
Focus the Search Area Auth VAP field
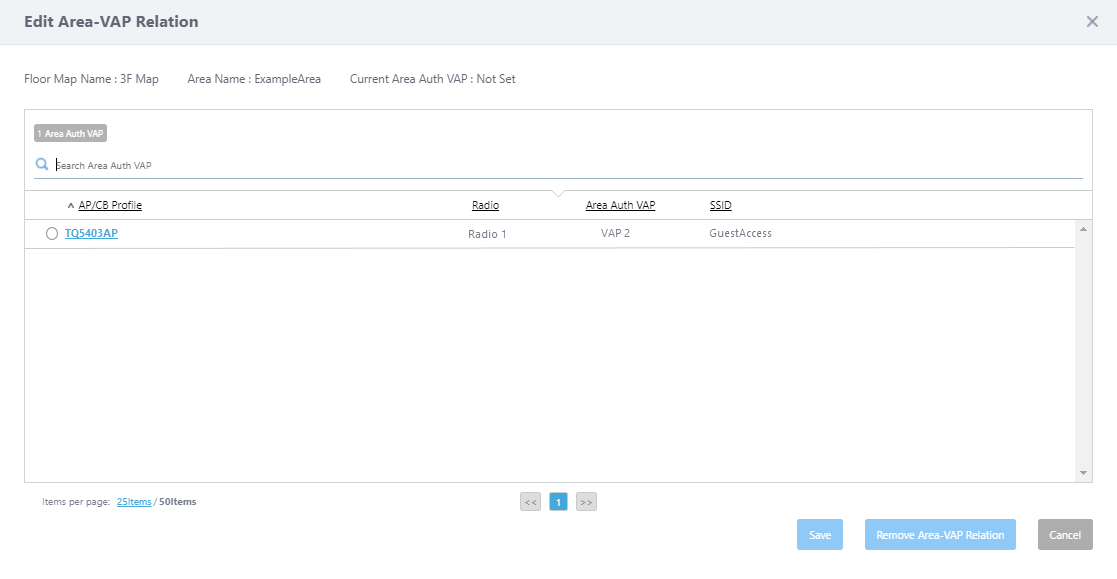(560, 165)
